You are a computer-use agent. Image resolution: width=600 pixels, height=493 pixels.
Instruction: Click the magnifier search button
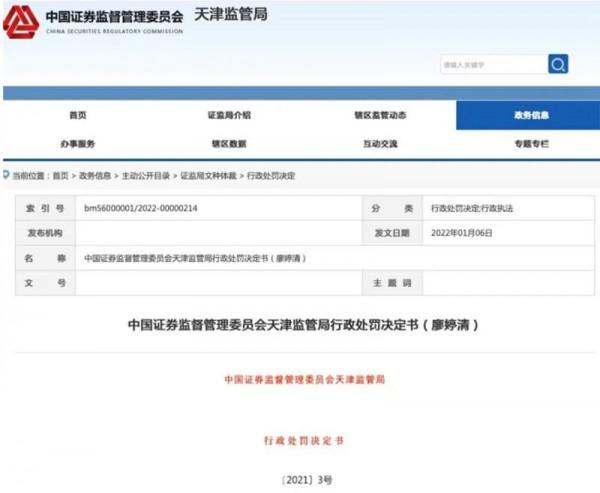(x=558, y=64)
